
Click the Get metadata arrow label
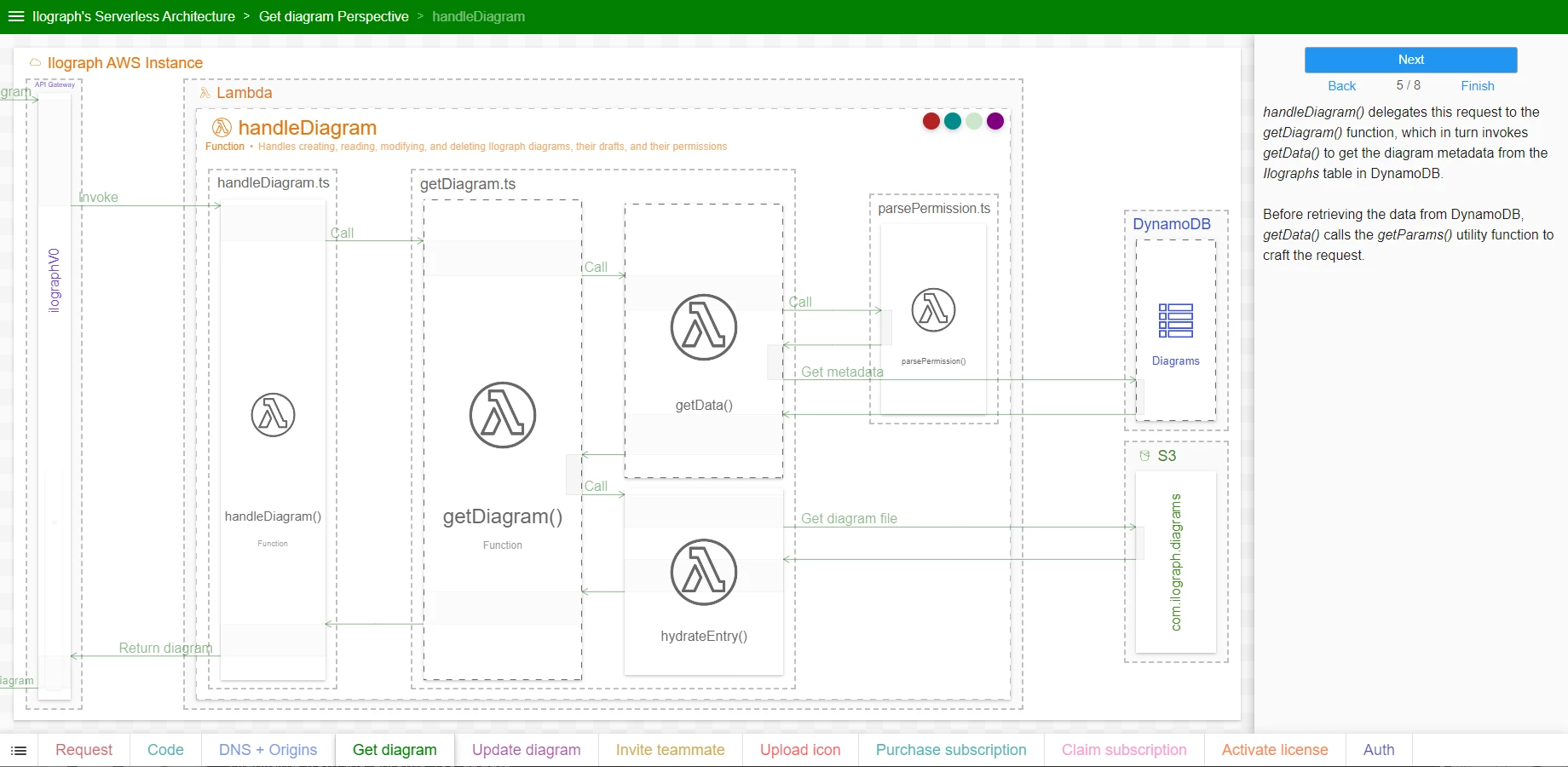(842, 372)
